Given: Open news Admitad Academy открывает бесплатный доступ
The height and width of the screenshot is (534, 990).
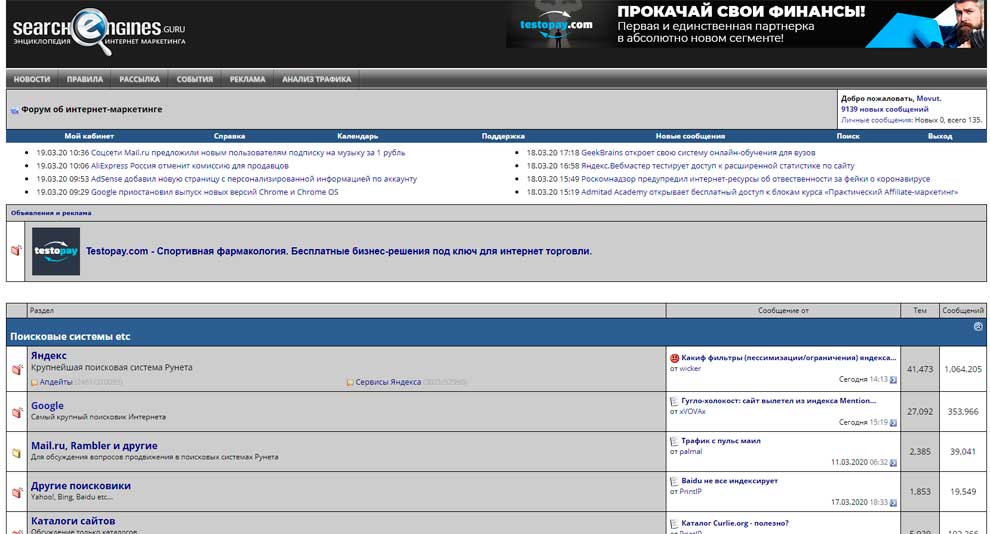Looking at the screenshot, I should [769, 192].
